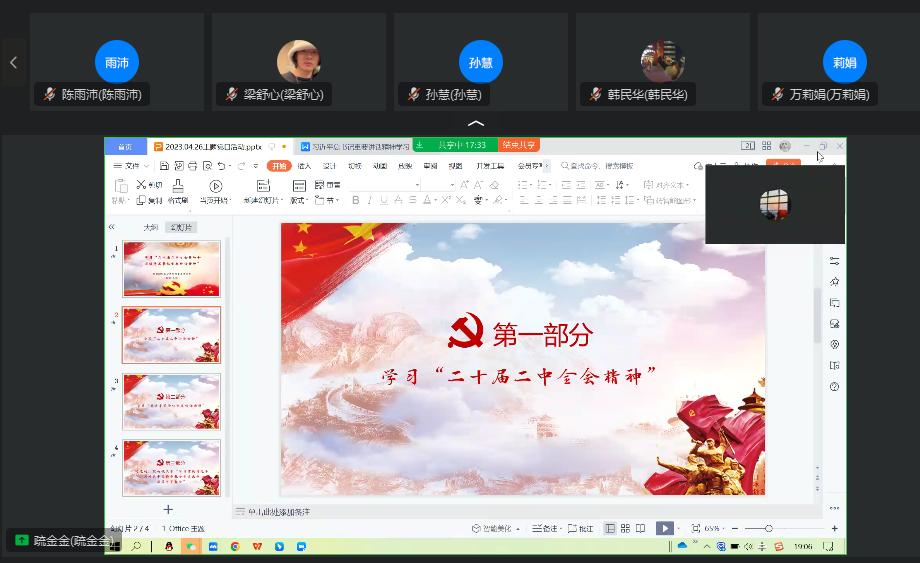Click the zoom slider in status bar
This screenshot has width=920, height=563.
pos(768,528)
